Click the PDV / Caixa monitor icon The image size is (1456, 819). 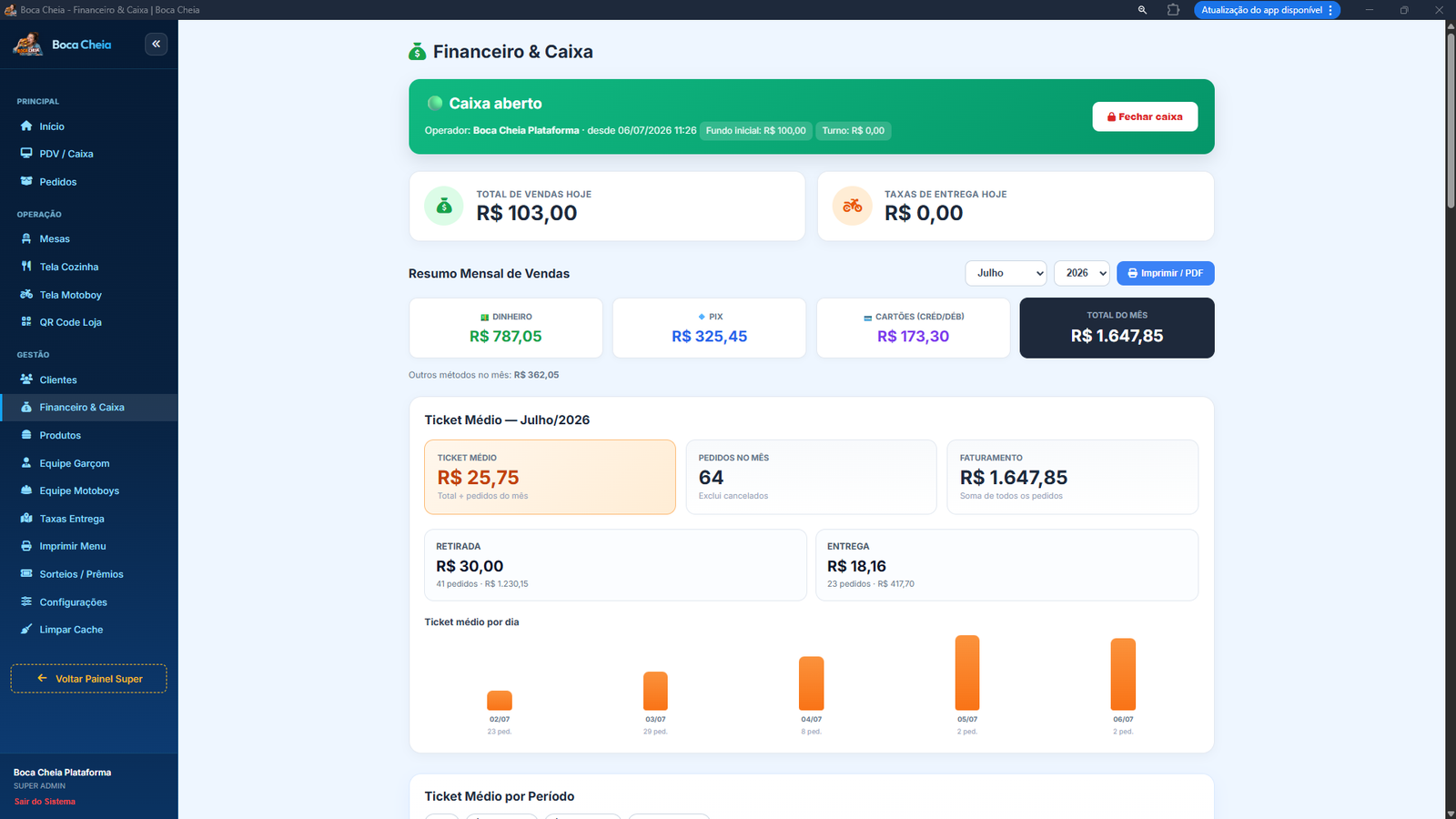coord(26,154)
